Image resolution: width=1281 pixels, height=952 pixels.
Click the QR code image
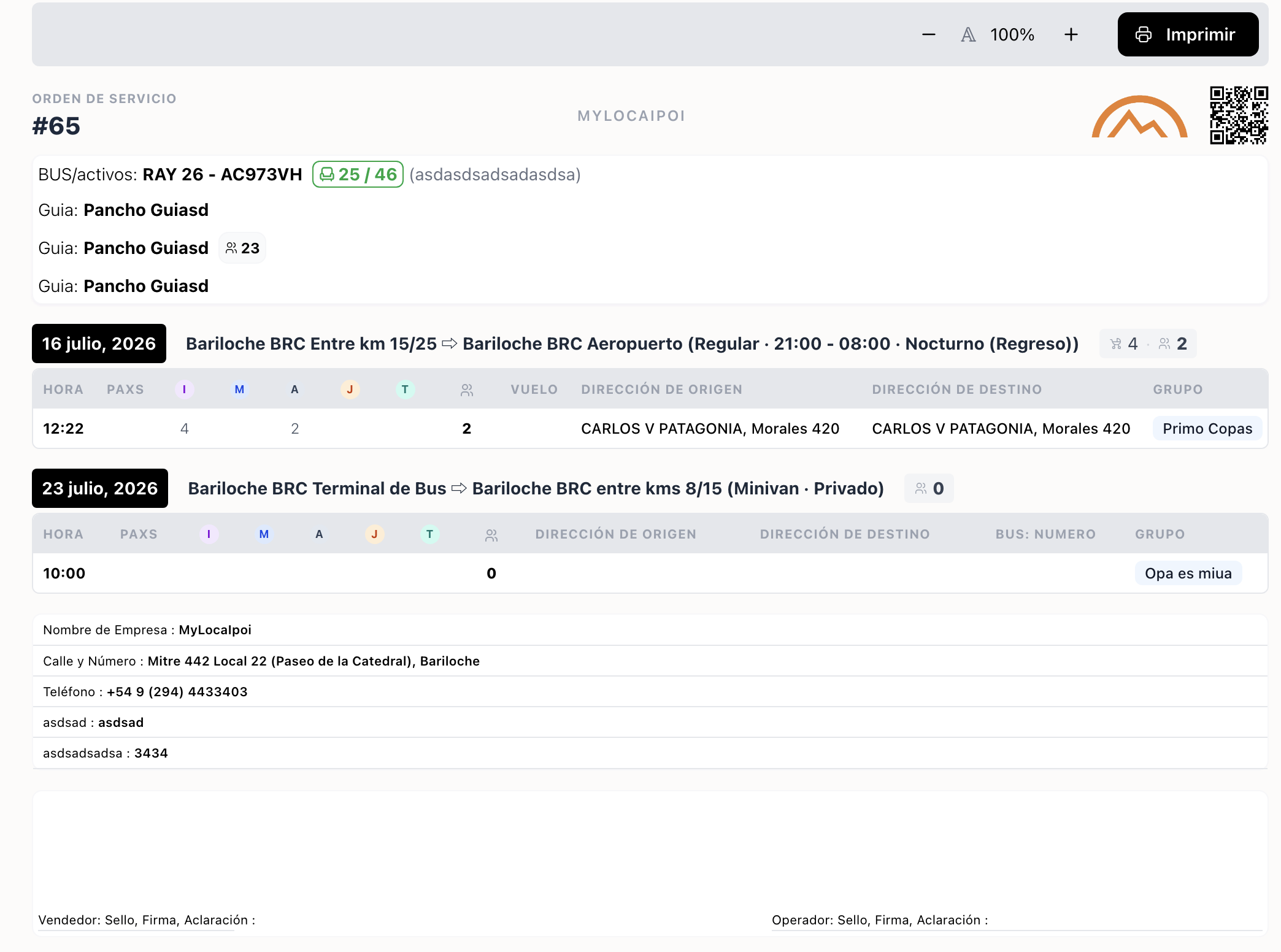tap(1239, 115)
